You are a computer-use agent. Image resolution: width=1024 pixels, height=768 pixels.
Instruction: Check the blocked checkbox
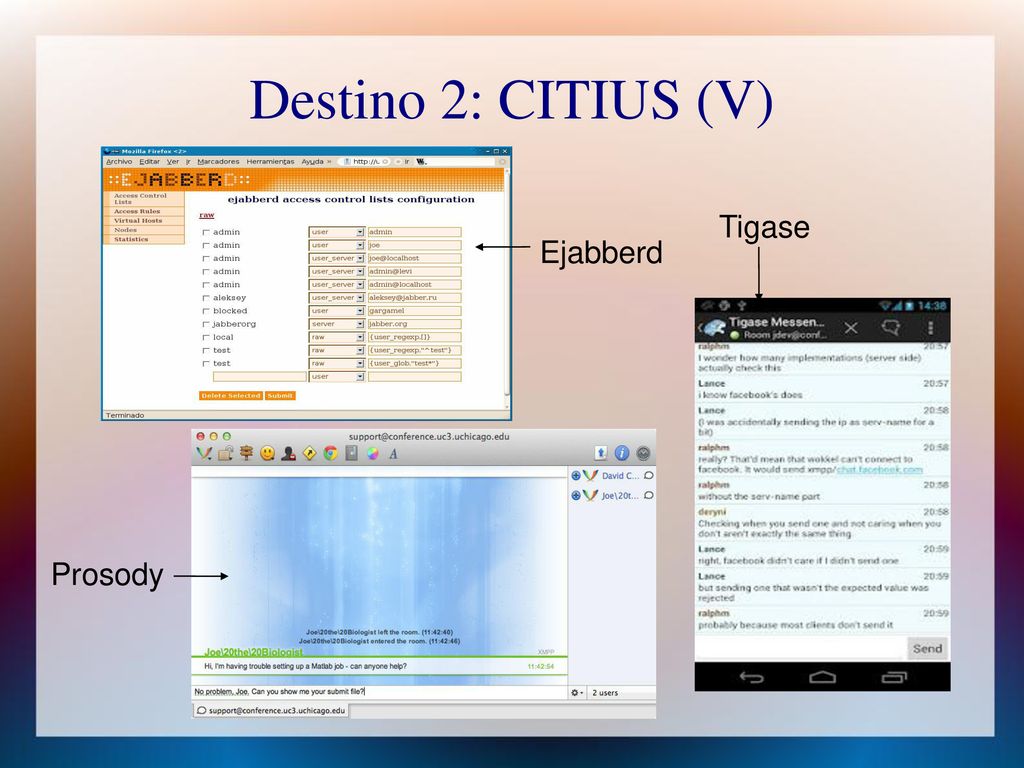206,311
